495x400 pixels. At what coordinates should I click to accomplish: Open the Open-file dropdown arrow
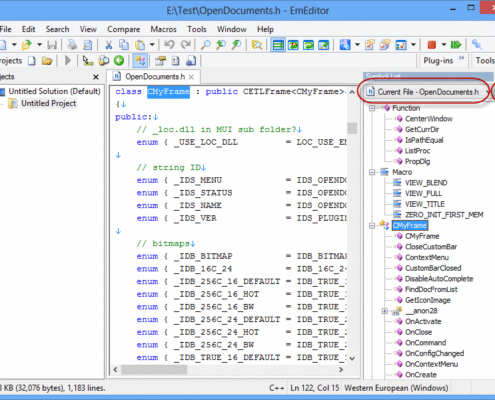39,44
